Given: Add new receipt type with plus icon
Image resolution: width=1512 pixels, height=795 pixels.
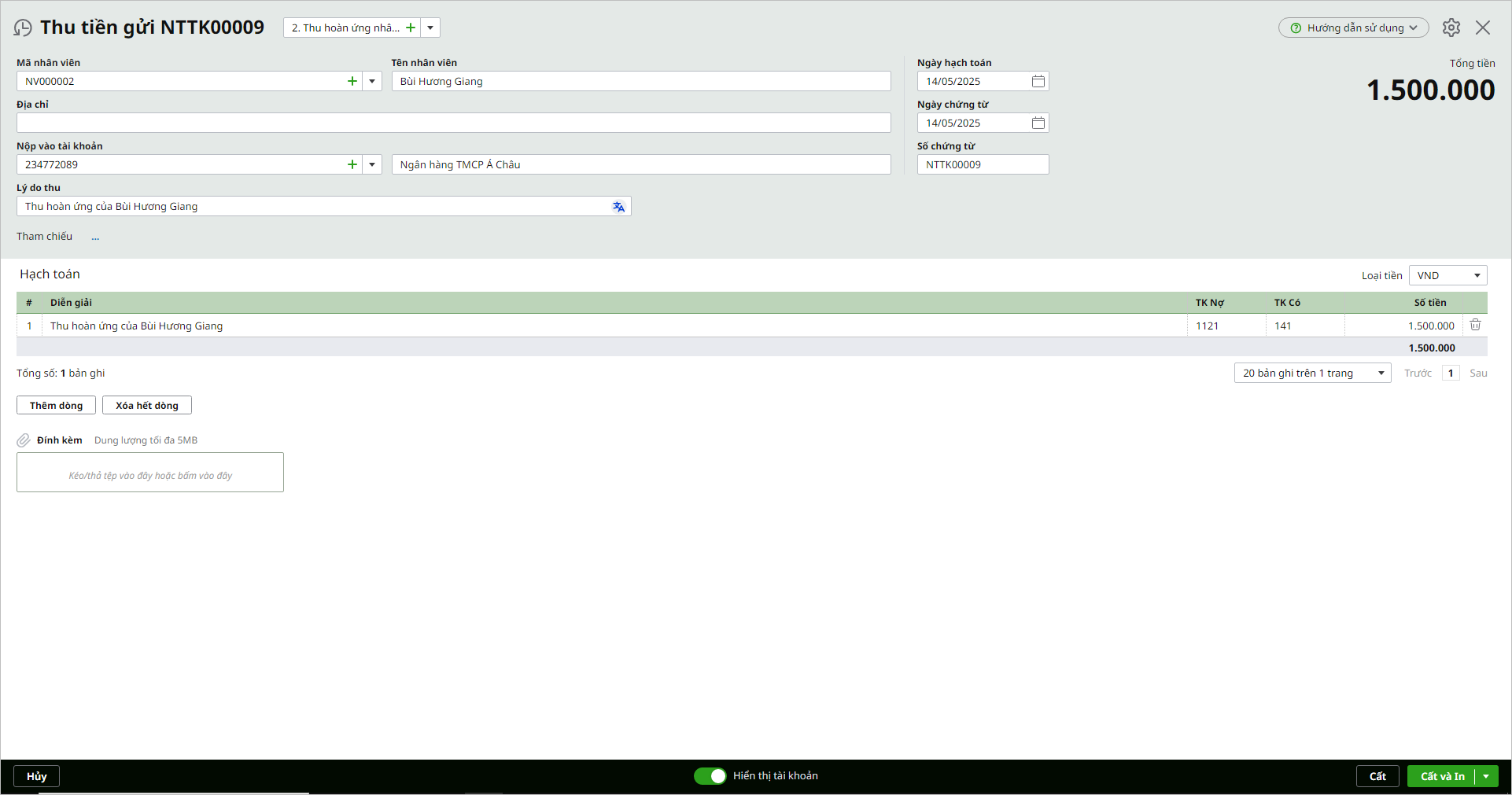Looking at the screenshot, I should (x=411, y=28).
